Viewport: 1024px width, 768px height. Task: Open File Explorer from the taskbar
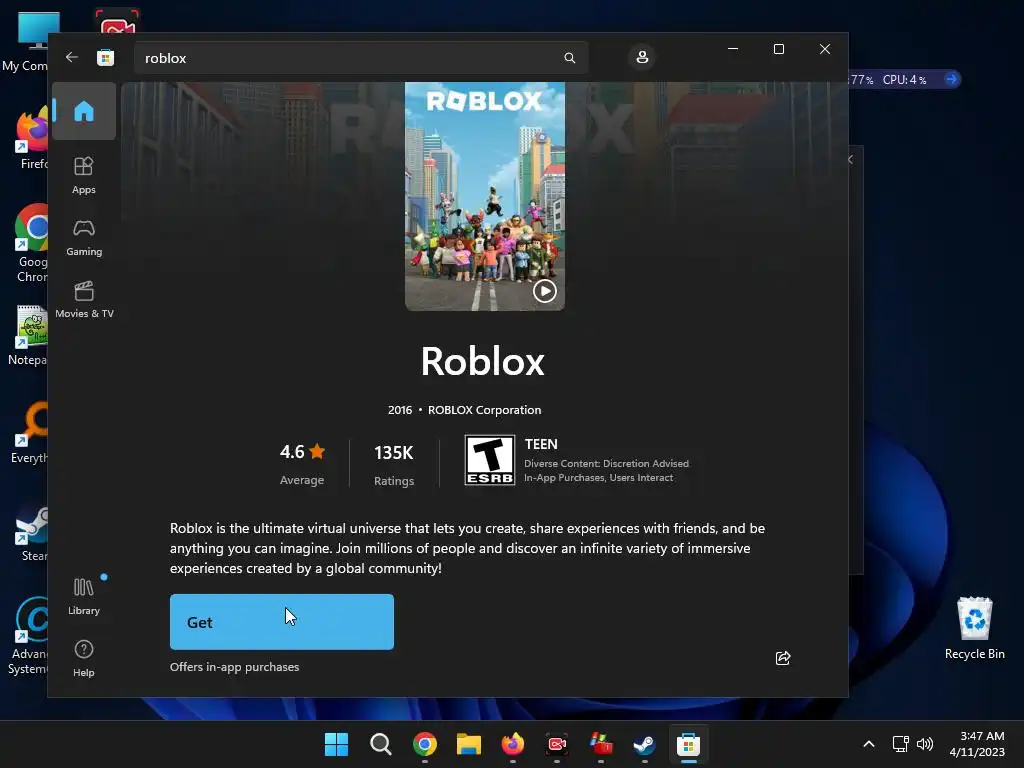[x=468, y=744]
